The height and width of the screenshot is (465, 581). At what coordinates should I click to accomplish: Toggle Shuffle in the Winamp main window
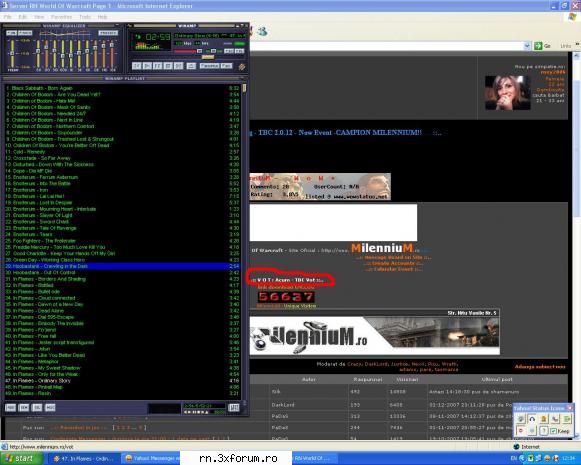(209, 66)
